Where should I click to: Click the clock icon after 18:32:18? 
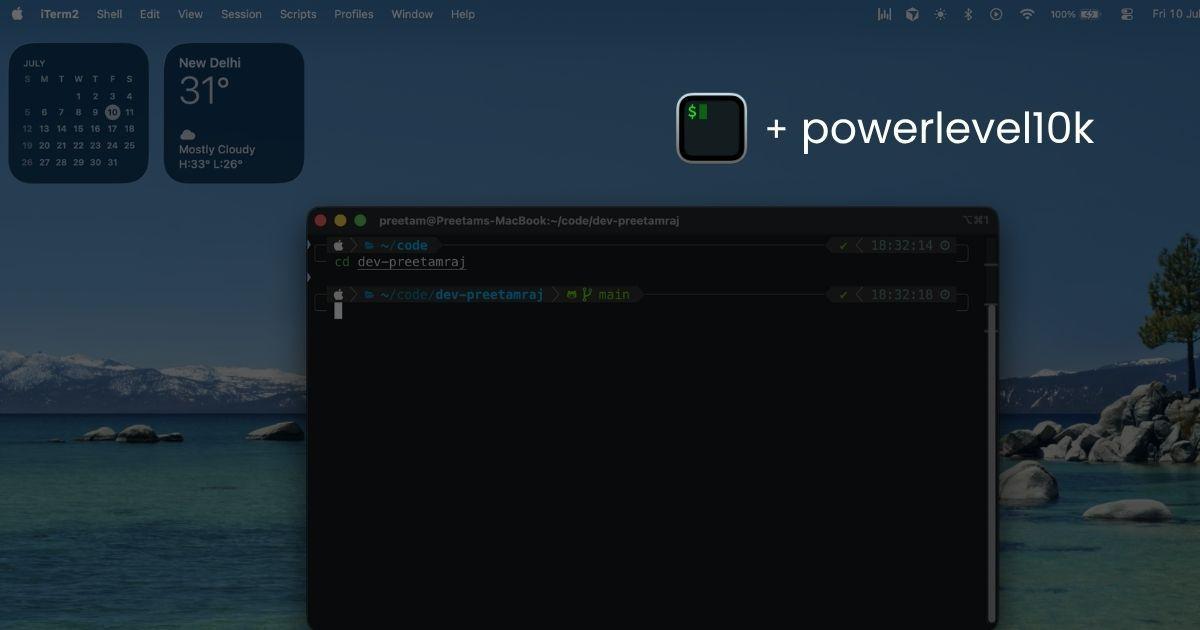(945, 294)
